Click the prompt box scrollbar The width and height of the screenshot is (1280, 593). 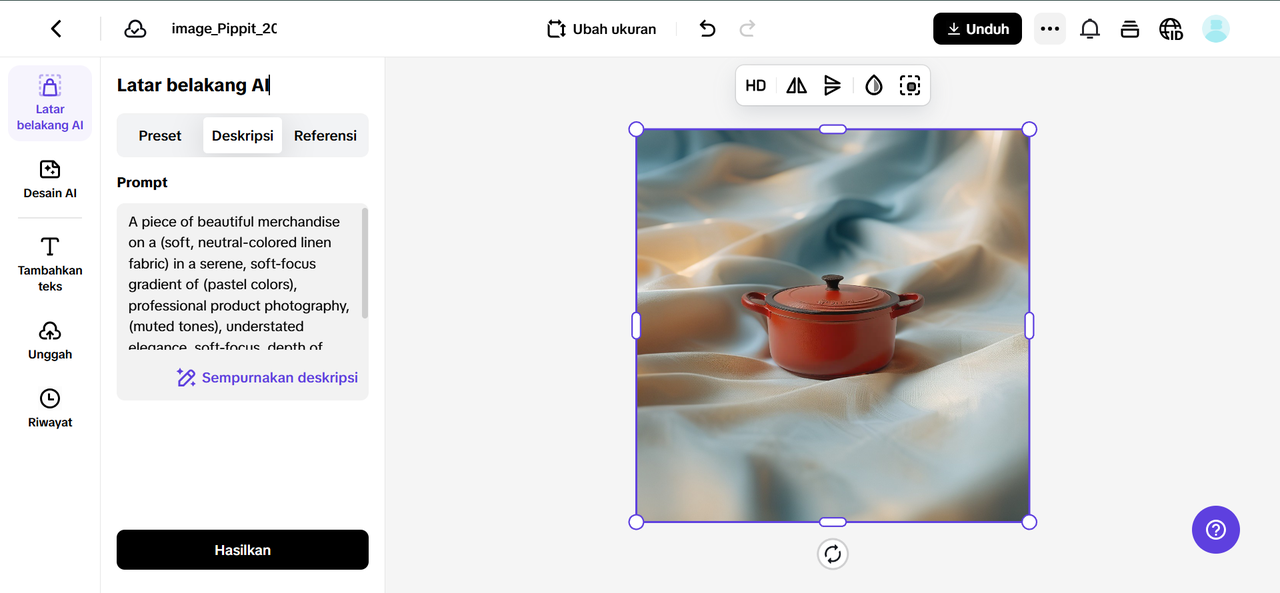click(365, 263)
